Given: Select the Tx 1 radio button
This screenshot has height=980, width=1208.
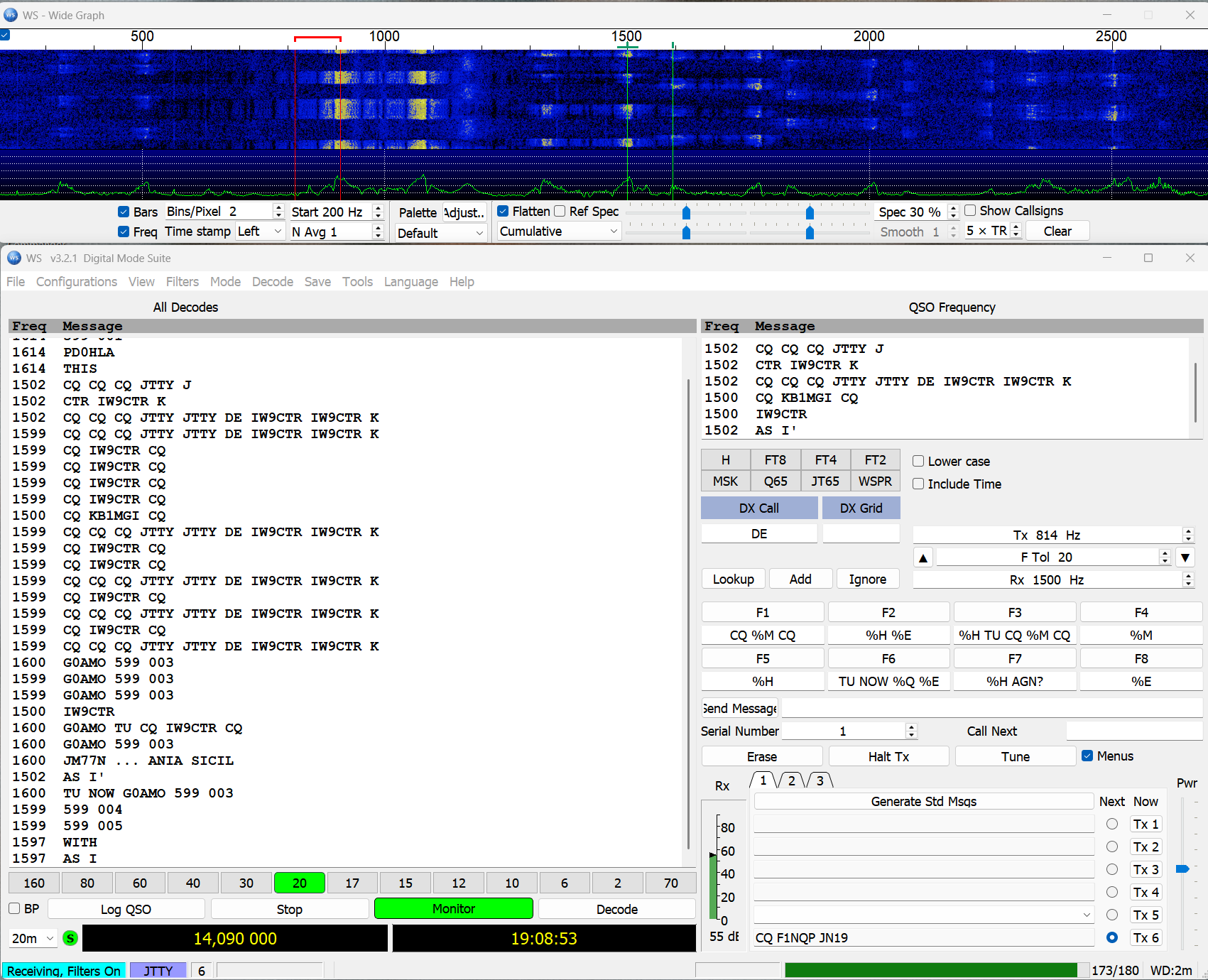Looking at the screenshot, I should point(1112,824).
